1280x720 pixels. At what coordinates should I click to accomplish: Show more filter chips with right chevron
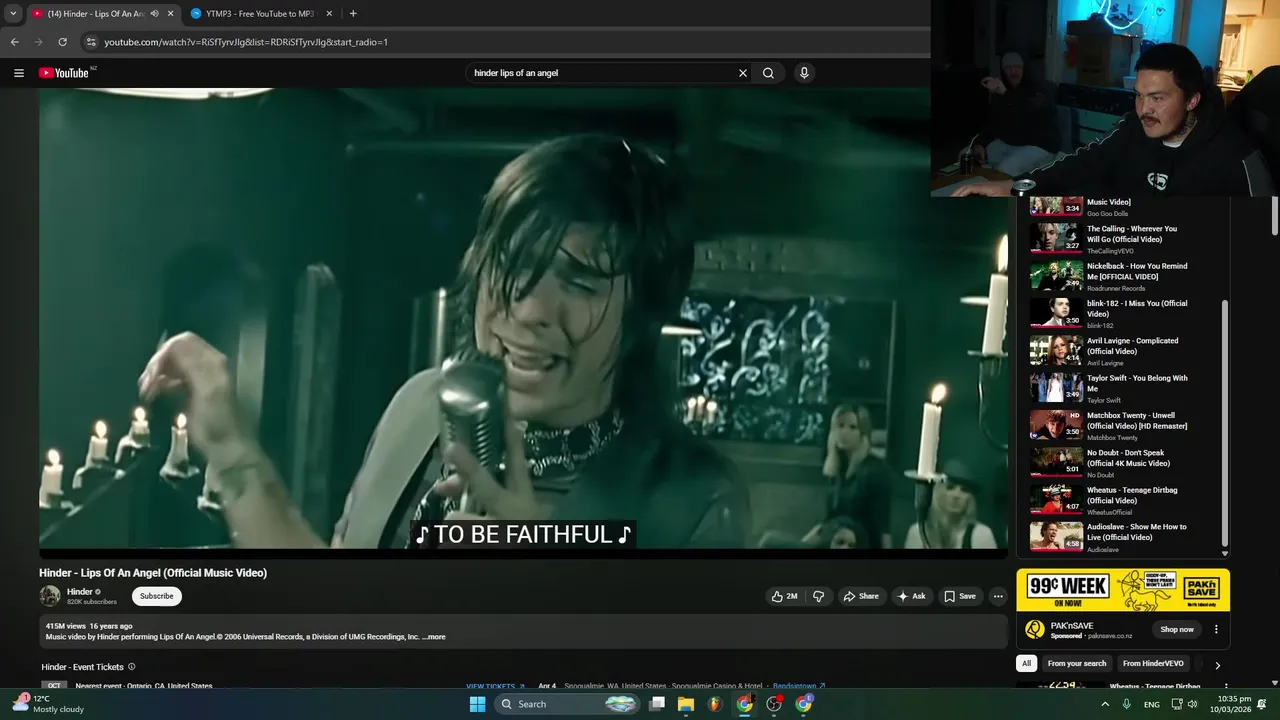tap(1217, 665)
